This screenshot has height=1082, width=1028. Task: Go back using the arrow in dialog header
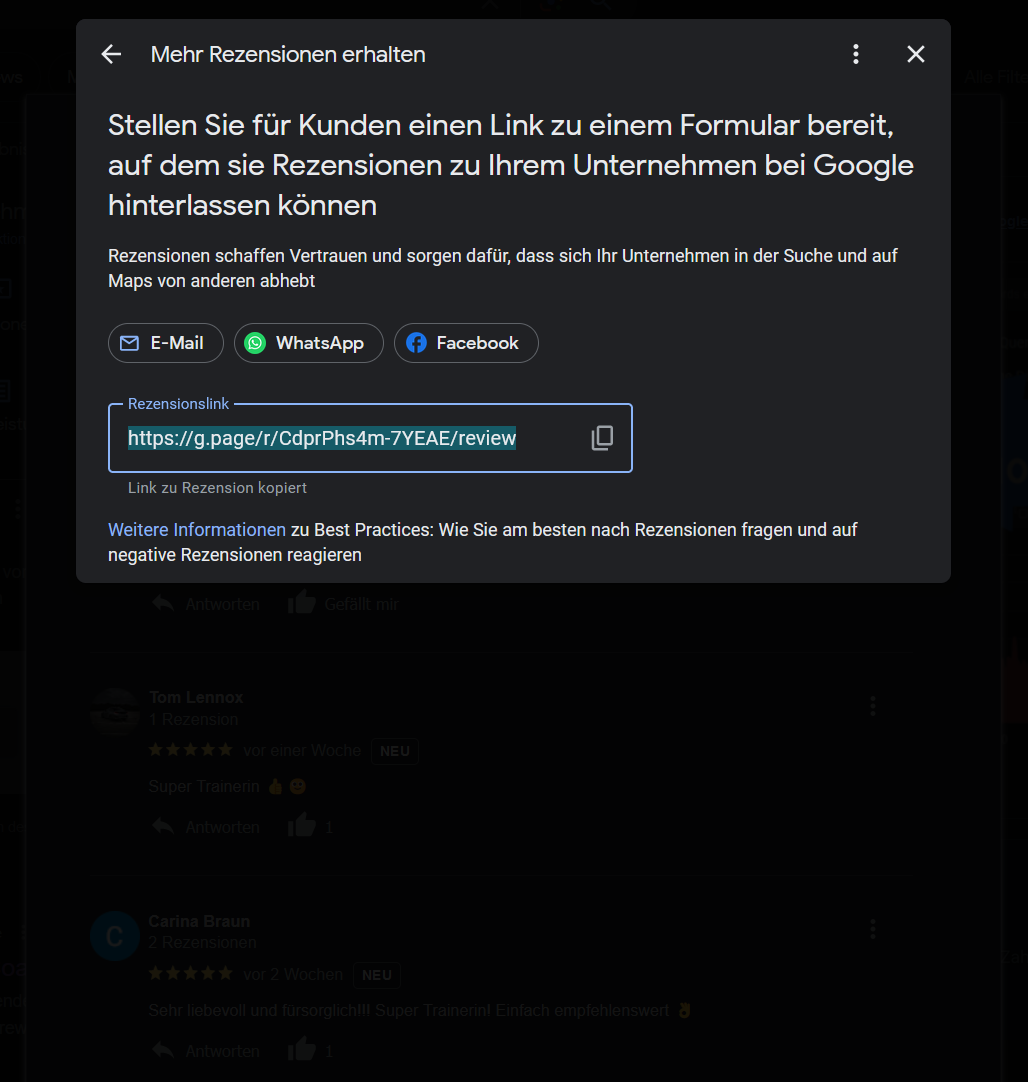click(111, 55)
